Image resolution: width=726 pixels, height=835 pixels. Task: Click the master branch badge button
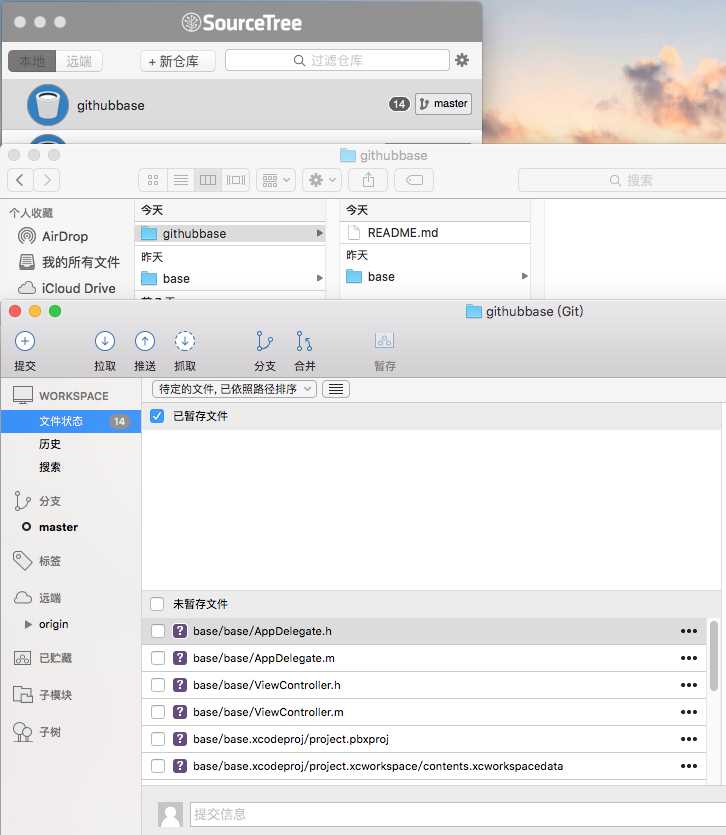pos(443,104)
